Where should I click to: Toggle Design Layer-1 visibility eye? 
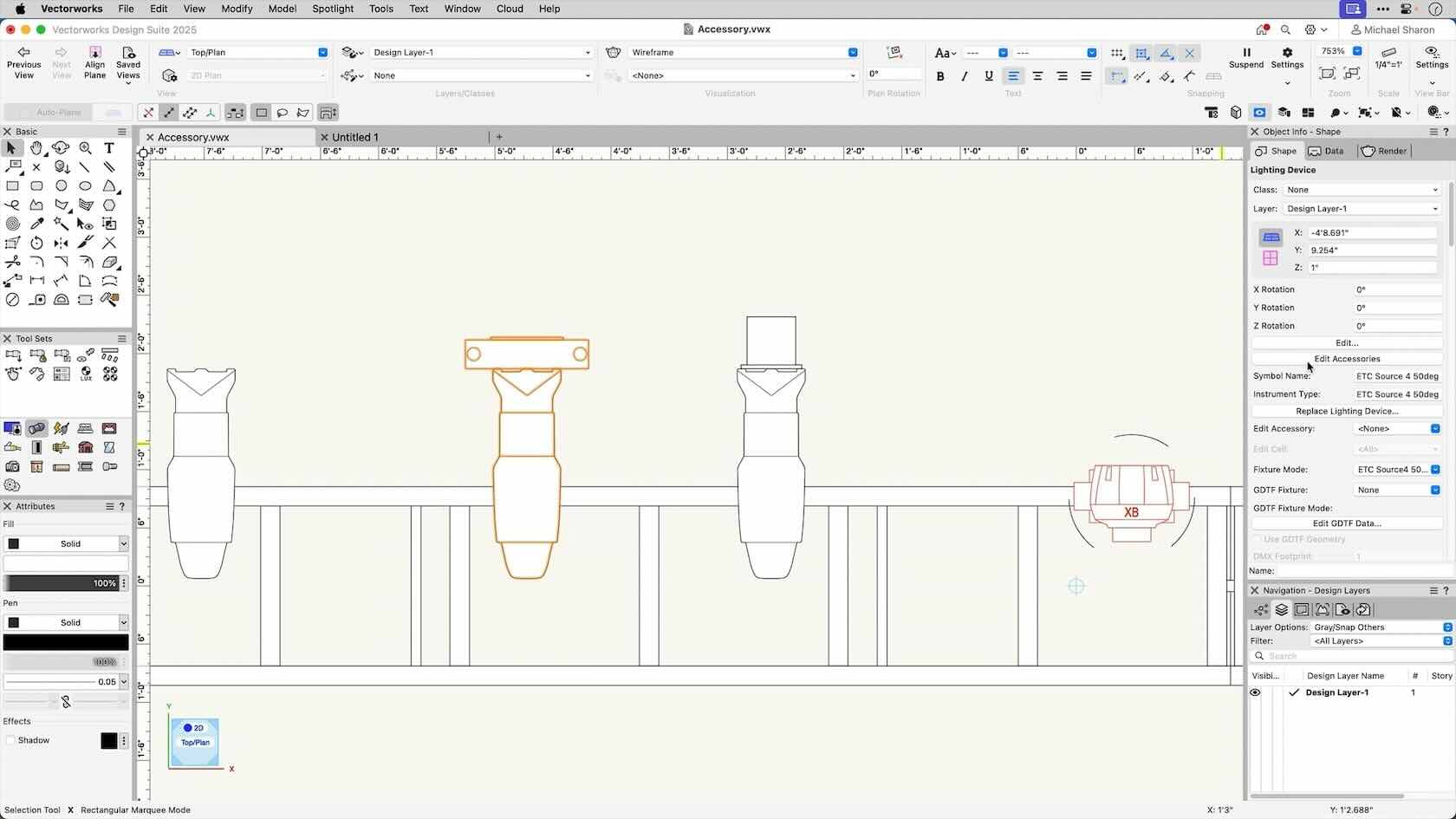pyautogui.click(x=1255, y=692)
